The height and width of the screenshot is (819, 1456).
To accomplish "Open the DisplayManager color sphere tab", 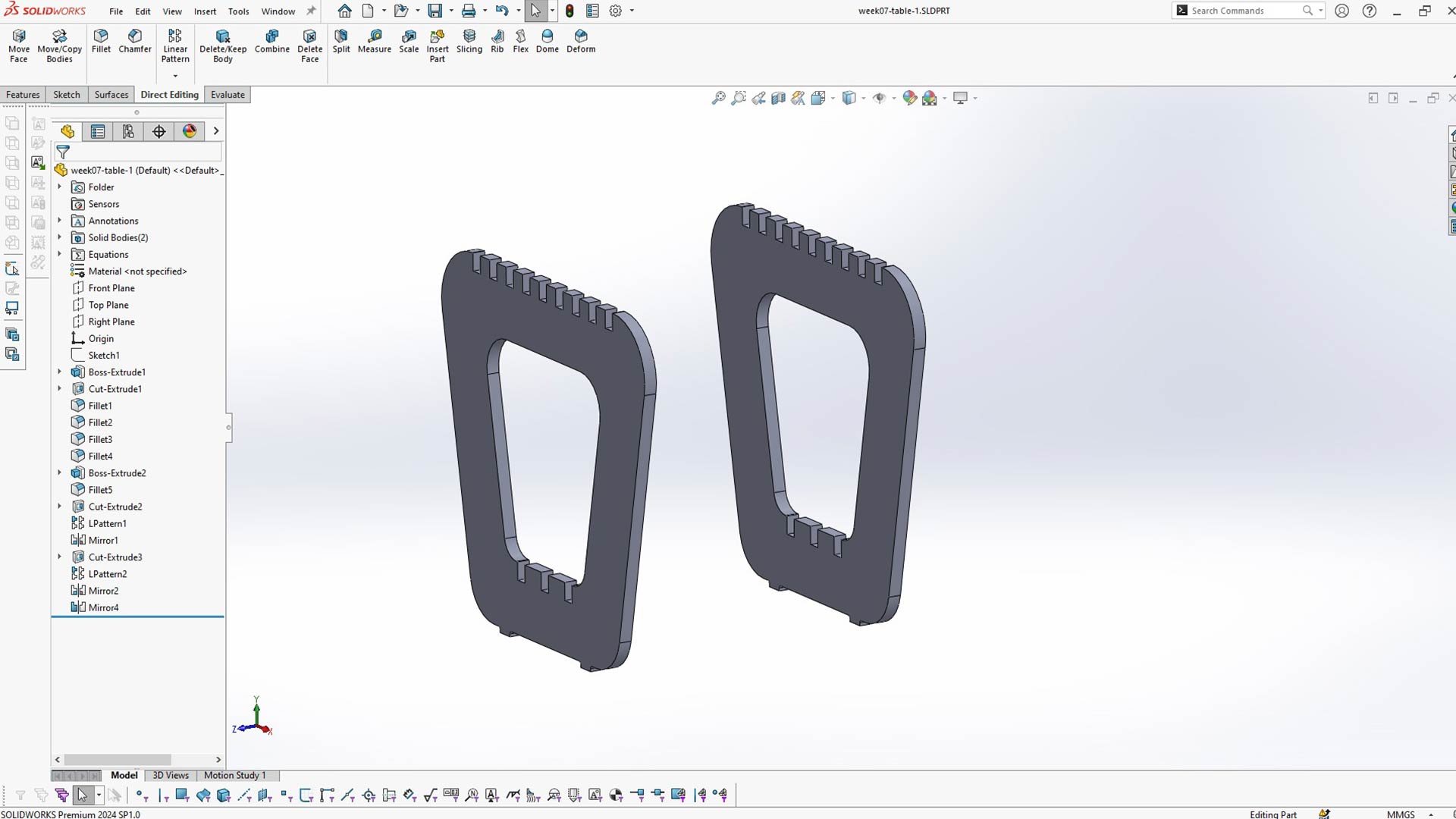I will click(x=190, y=131).
